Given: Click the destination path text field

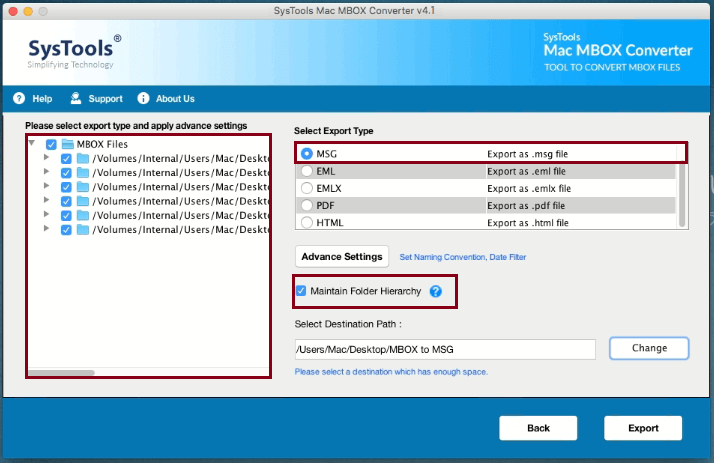Looking at the screenshot, I should [x=445, y=349].
